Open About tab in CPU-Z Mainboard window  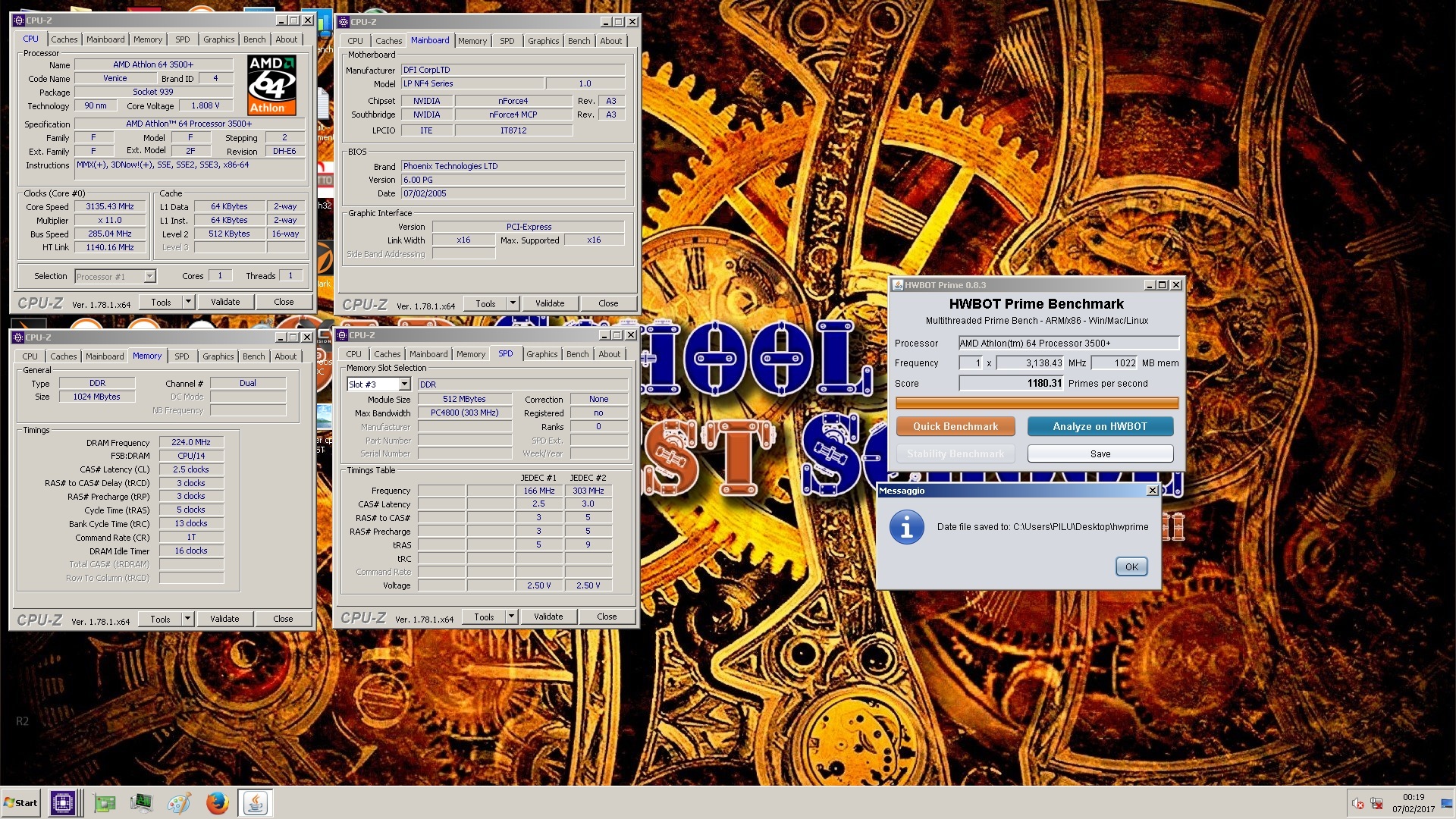pos(611,41)
